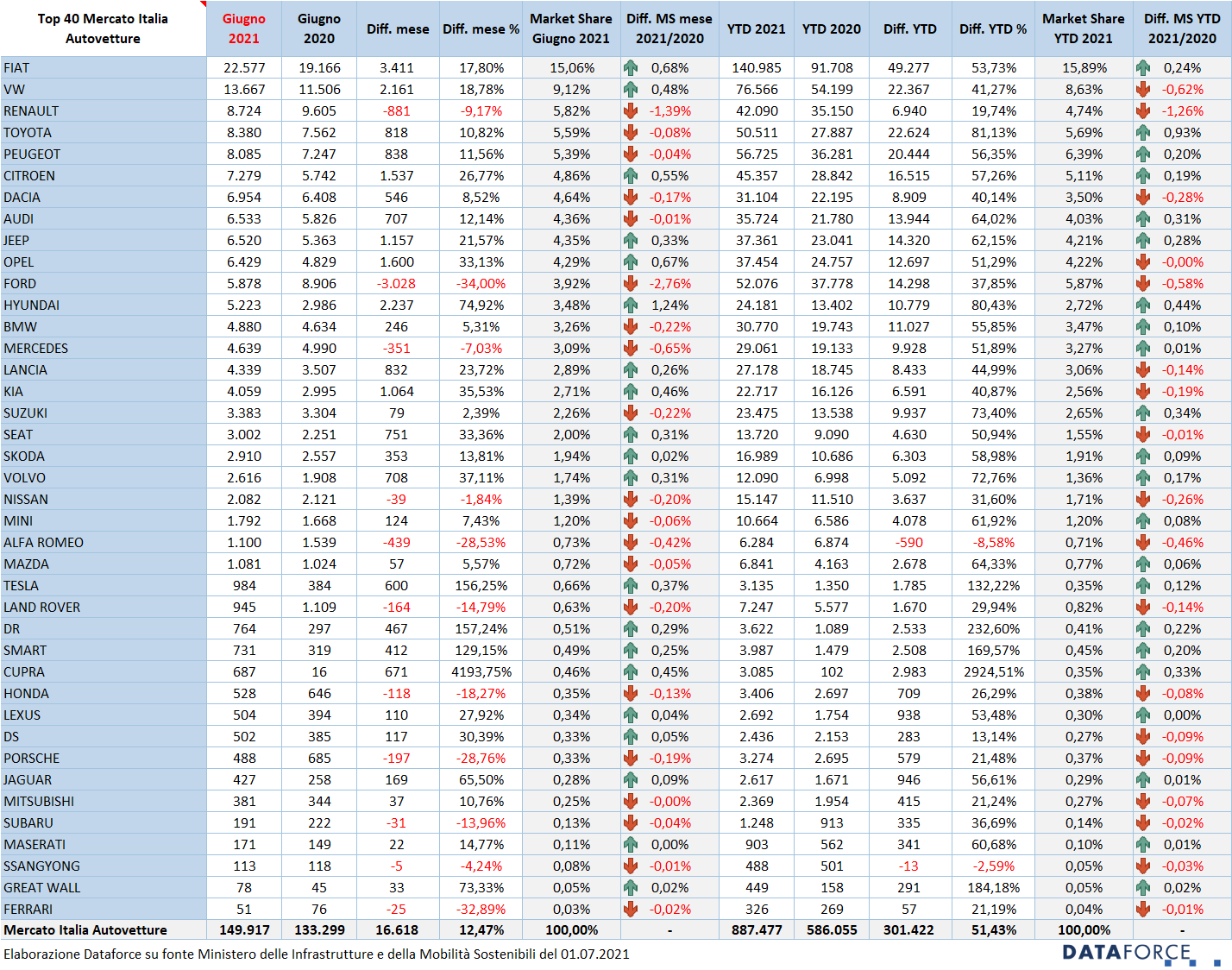Screen dimensions: 1232x970
Task: Click the green up arrow in CUPRA's monthly share column
Action: pyautogui.click(x=631, y=671)
